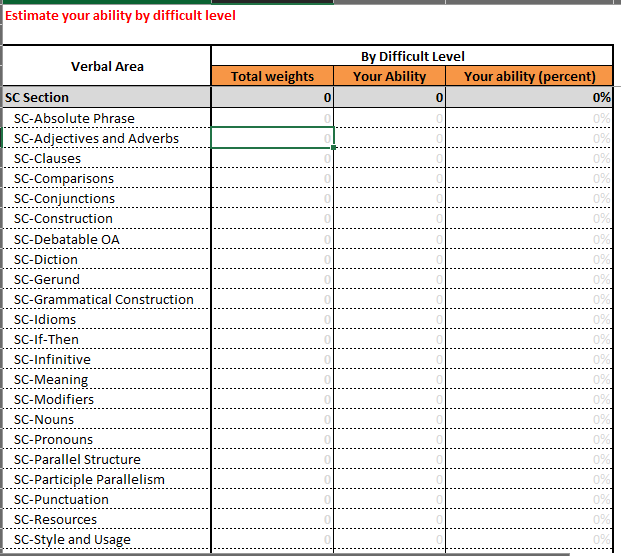
Task: Click the red title text cell
Action: click(x=121, y=16)
